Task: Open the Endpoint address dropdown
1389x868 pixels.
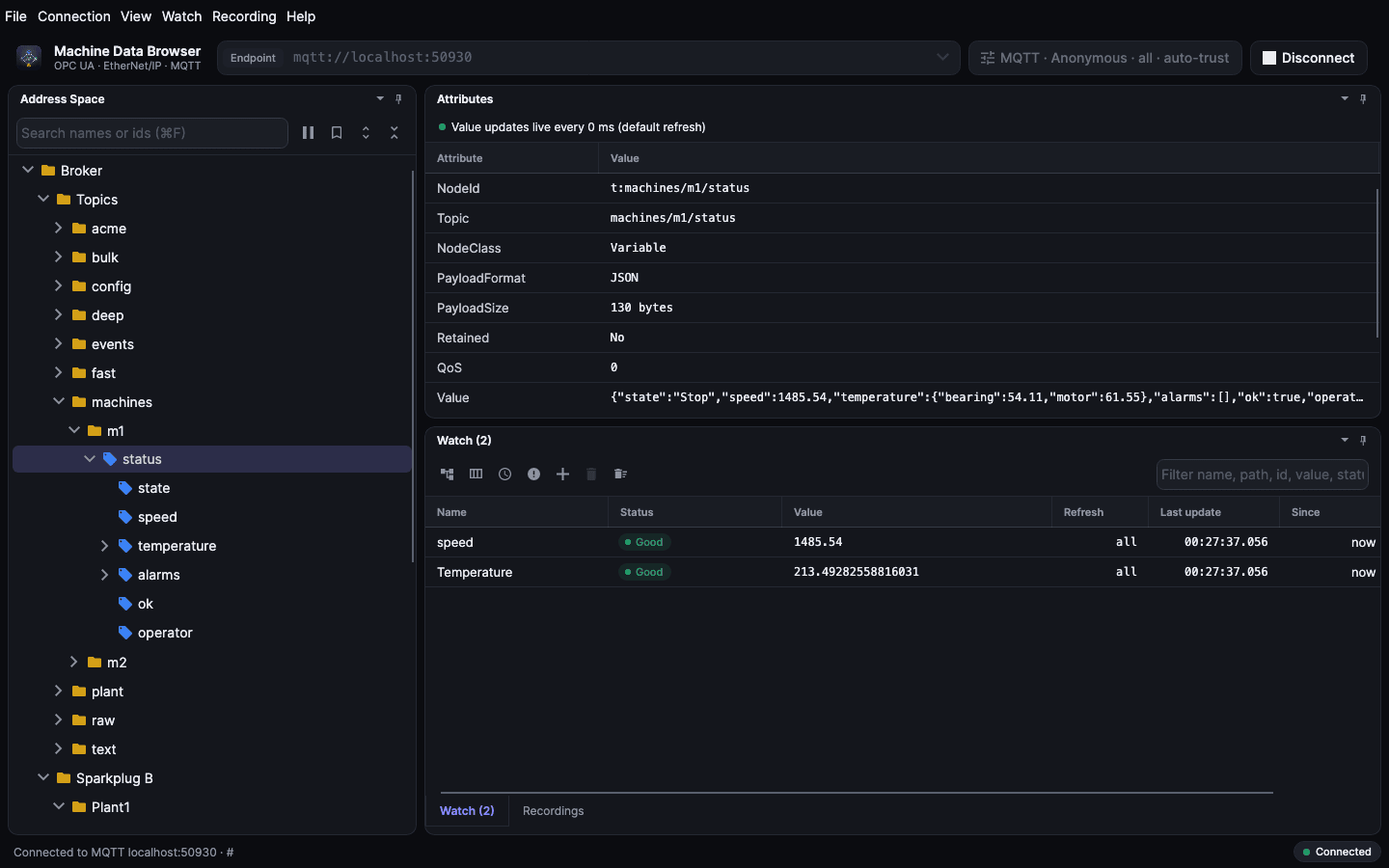Action: point(942,57)
